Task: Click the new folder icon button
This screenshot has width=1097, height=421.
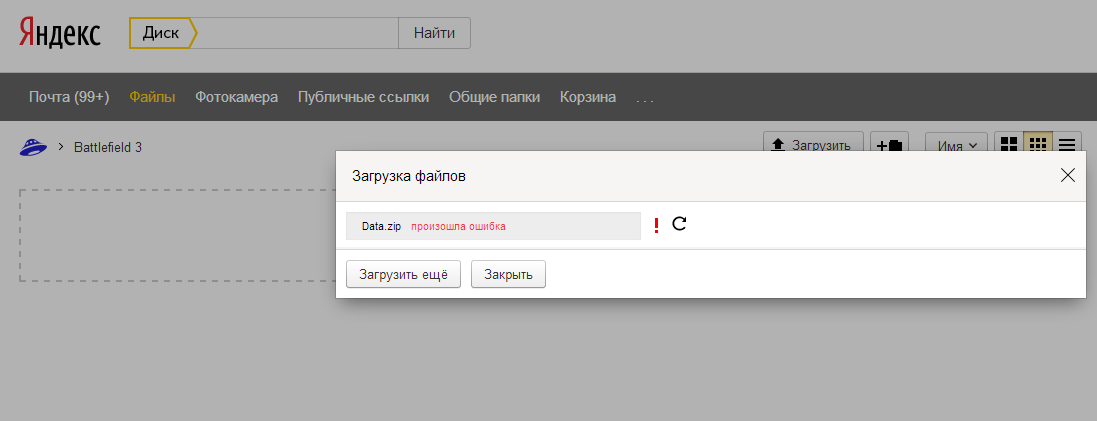Action: (889, 145)
